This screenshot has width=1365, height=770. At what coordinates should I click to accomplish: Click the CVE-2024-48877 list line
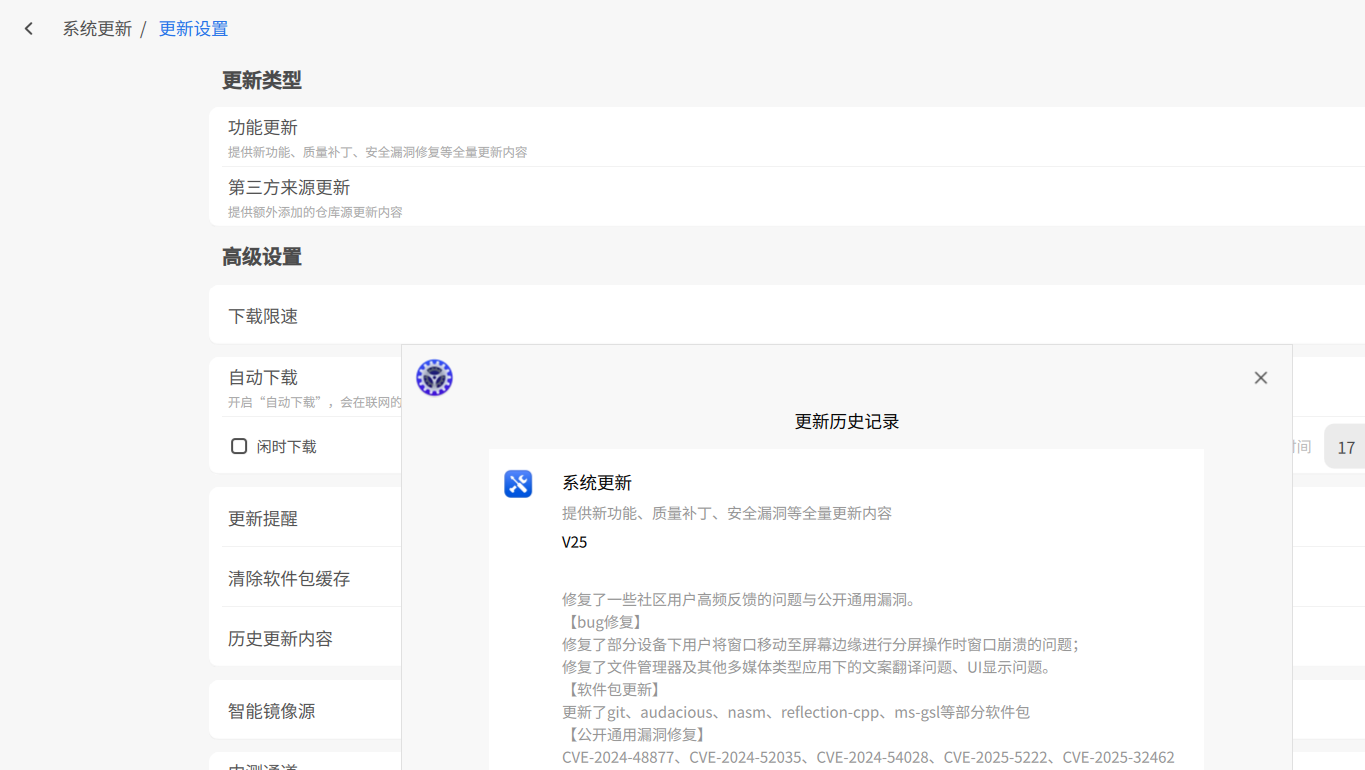click(x=868, y=757)
